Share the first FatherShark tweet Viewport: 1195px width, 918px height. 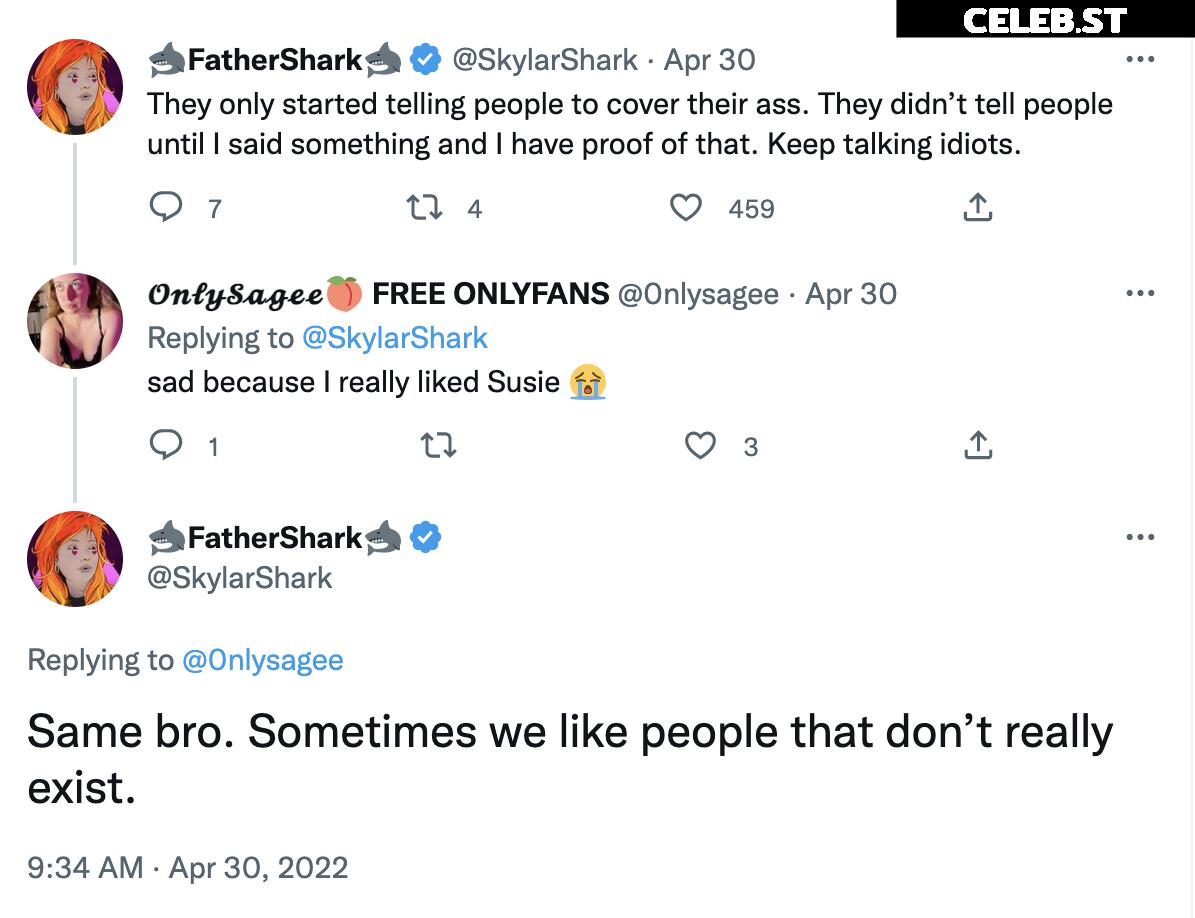click(x=977, y=207)
